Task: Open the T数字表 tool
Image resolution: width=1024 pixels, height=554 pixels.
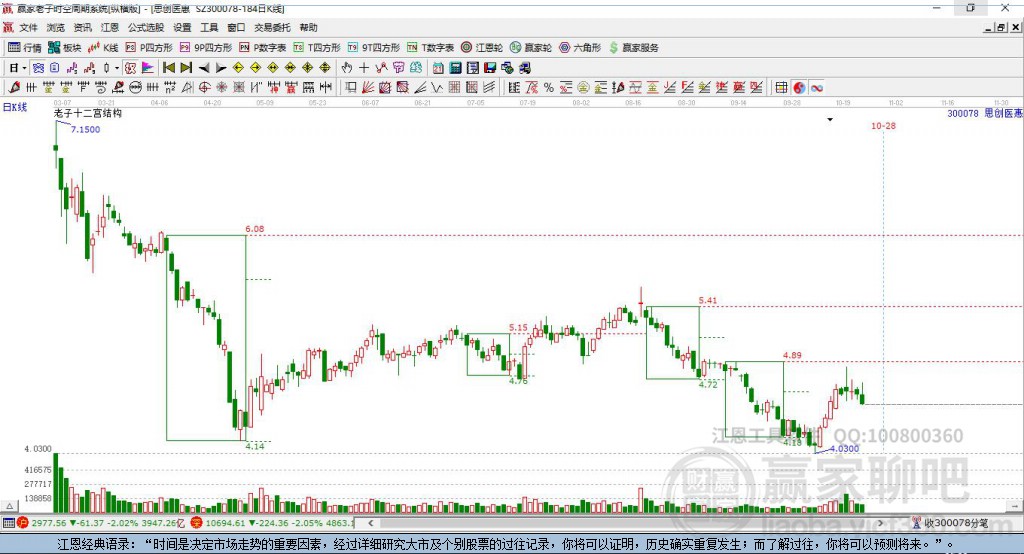Action: pos(430,48)
